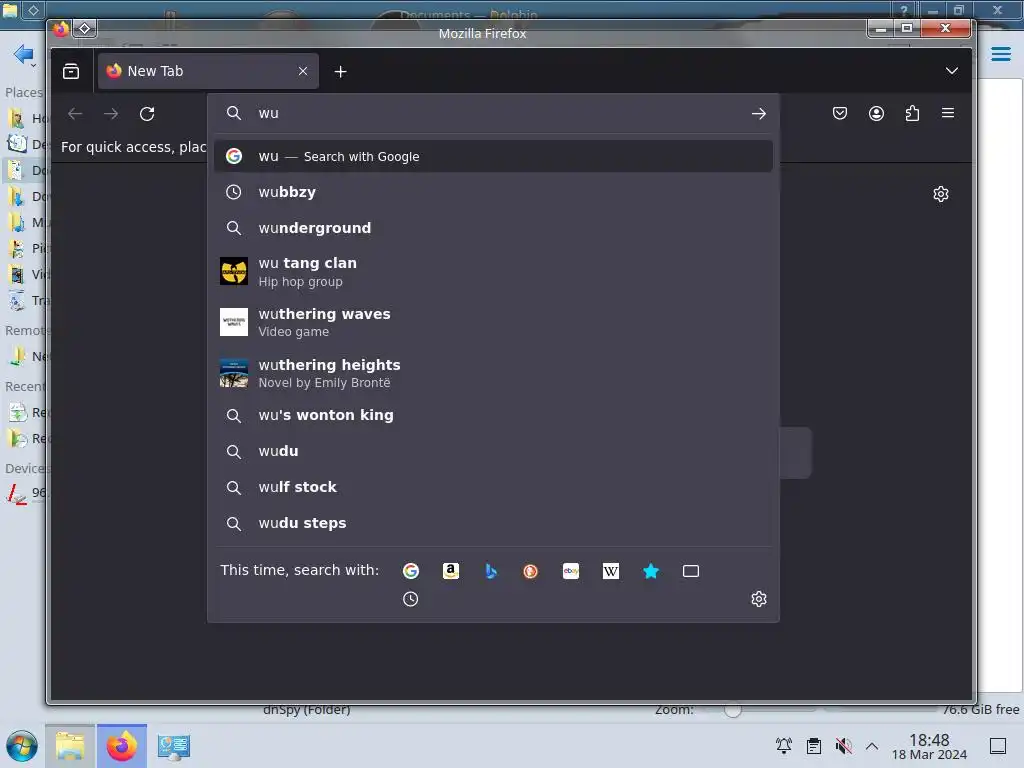The image size is (1024, 768).
Task: Search history using the clock icon
Action: tap(410, 599)
